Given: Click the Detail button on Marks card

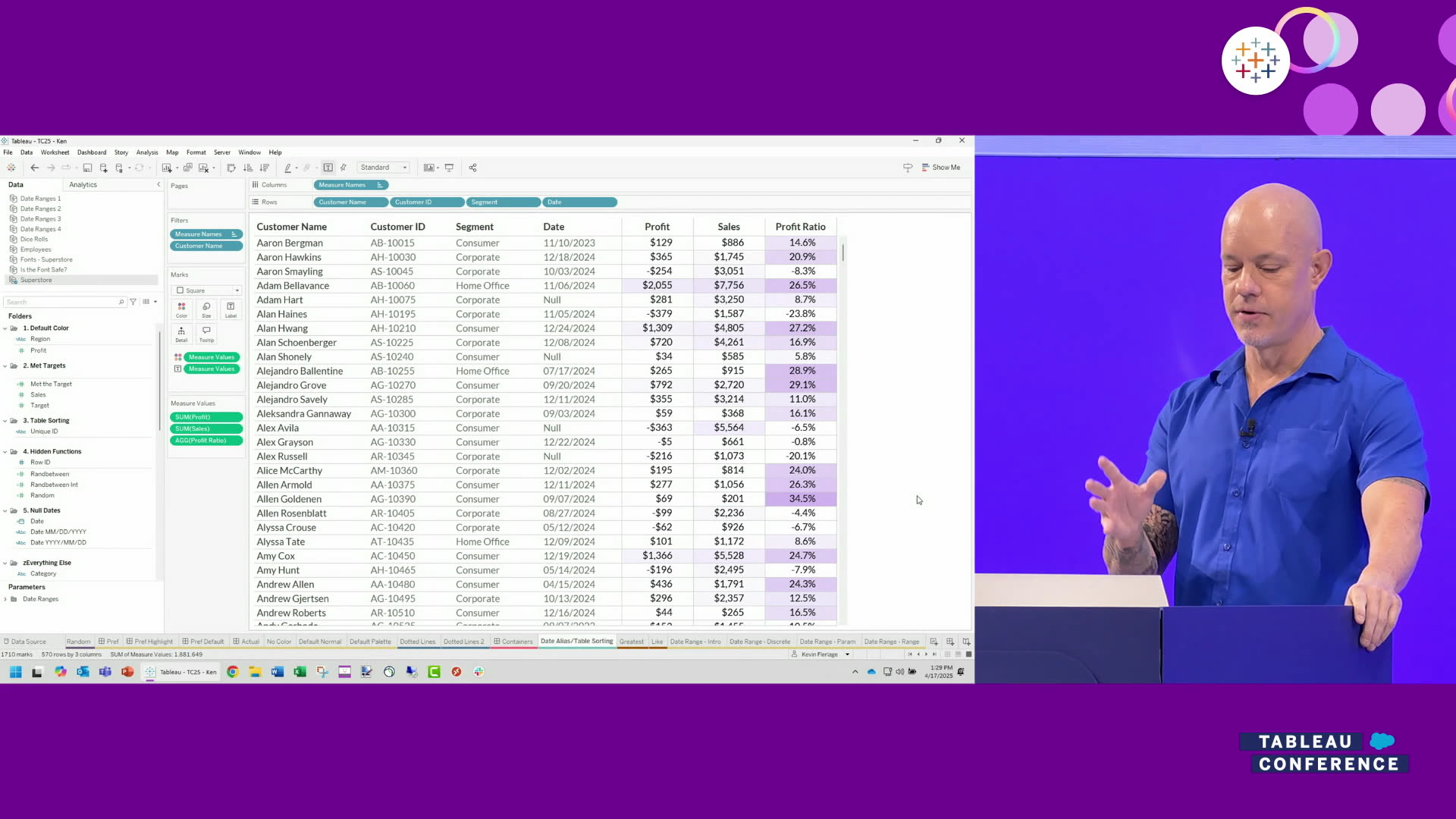Looking at the screenshot, I should click(x=181, y=333).
